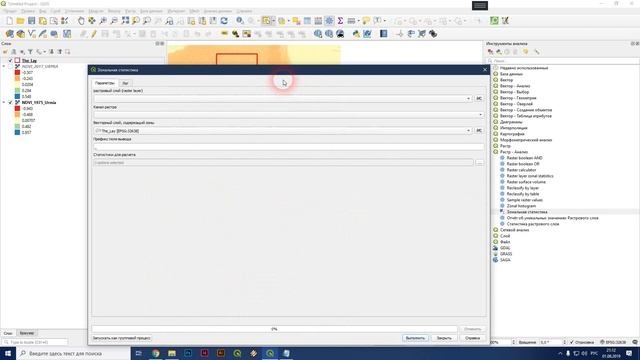Open the Select Features tool dropdown arrow

click(x=273, y=21)
